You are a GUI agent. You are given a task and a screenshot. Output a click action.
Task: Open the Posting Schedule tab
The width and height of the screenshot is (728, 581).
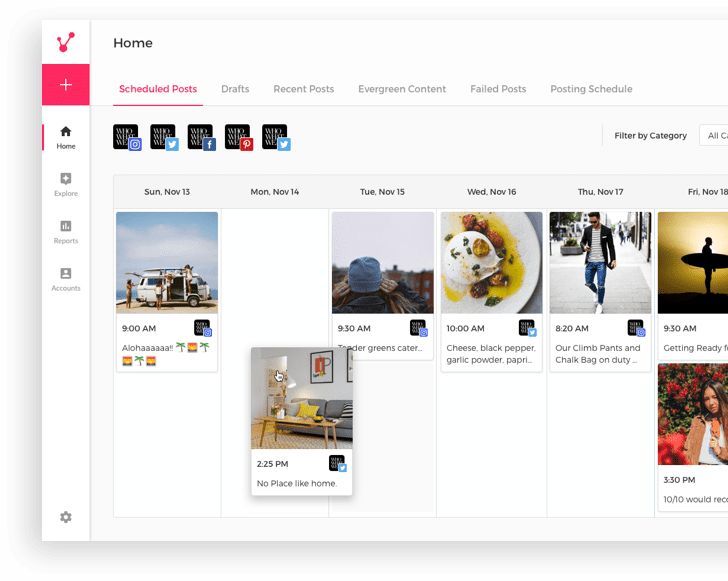point(591,89)
